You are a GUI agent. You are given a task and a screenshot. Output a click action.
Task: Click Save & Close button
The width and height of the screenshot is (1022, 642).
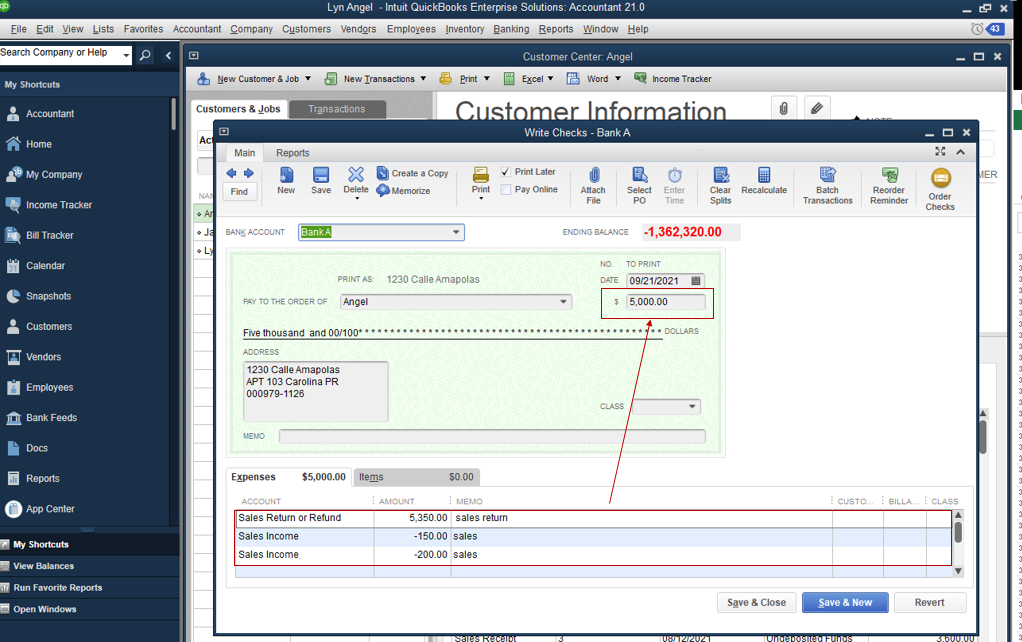[x=757, y=603]
